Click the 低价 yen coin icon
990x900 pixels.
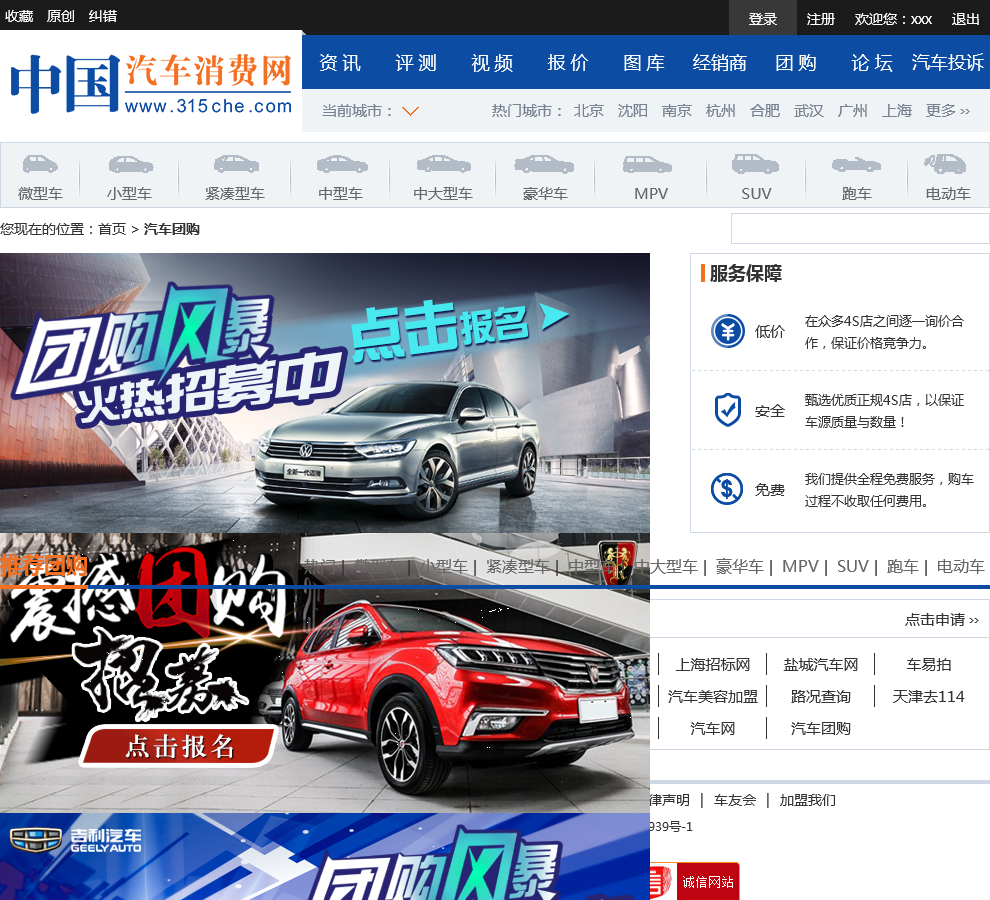(727, 331)
